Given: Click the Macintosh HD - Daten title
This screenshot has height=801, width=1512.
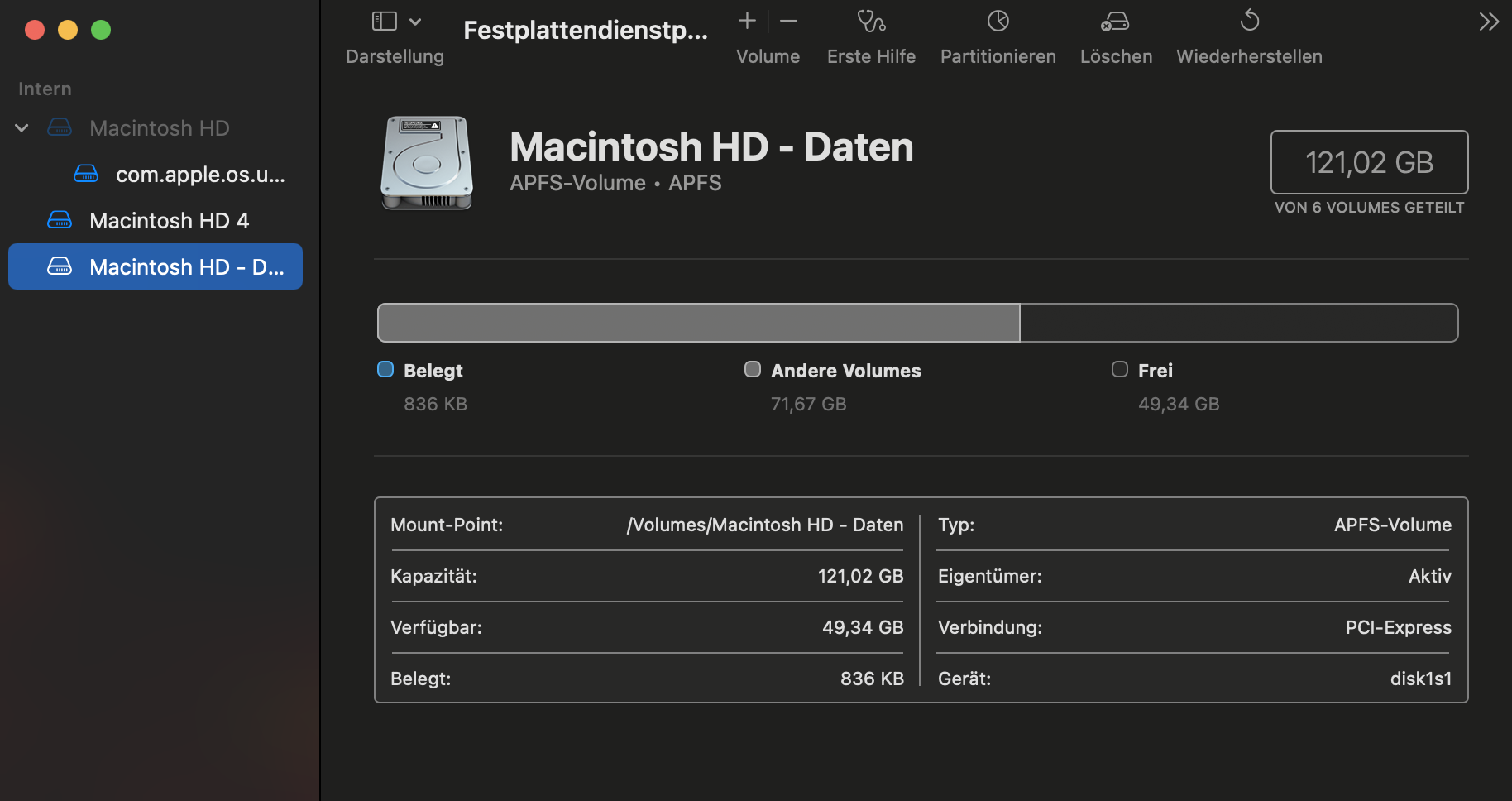Looking at the screenshot, I should 711,146.
